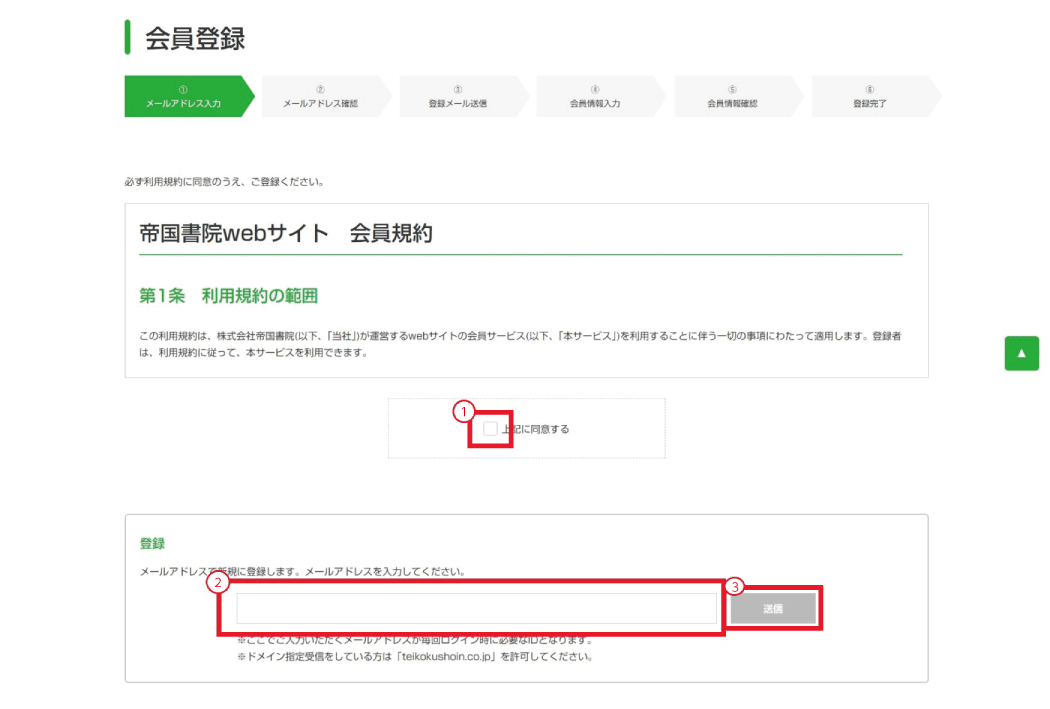Image resolution: width=1050 pixels, height=709 pixels.
Task: Select step 3 登録メール送信 tab
Action: (464, 96)
